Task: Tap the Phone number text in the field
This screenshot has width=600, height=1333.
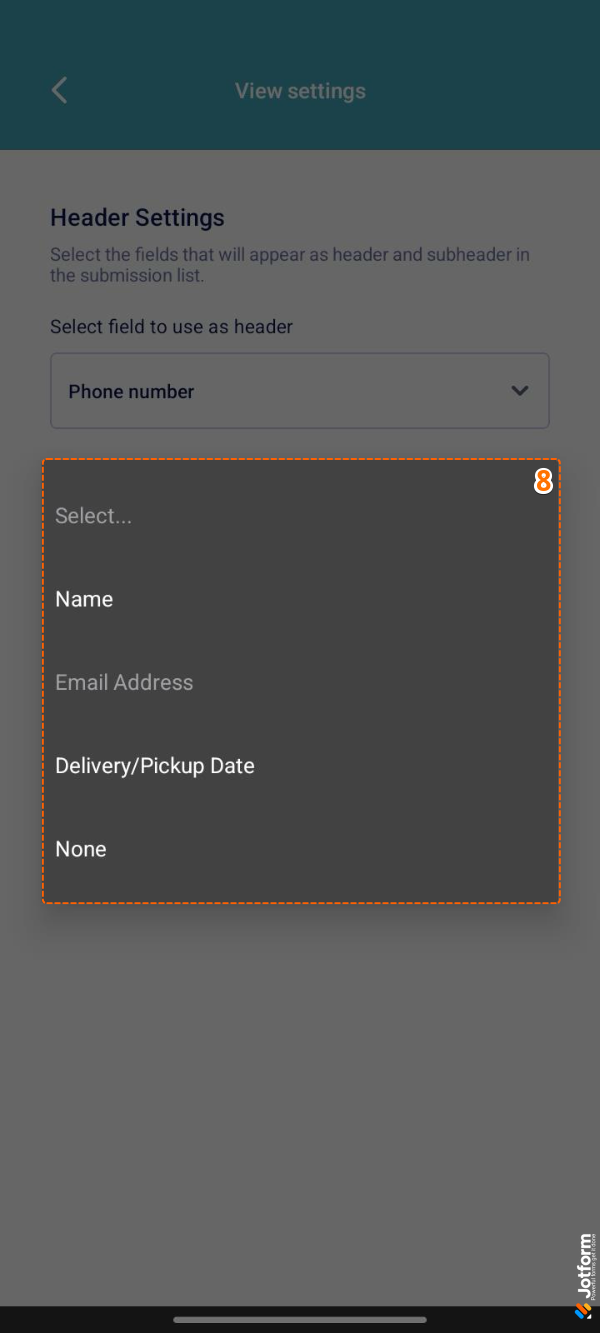Action: point(131,391)
